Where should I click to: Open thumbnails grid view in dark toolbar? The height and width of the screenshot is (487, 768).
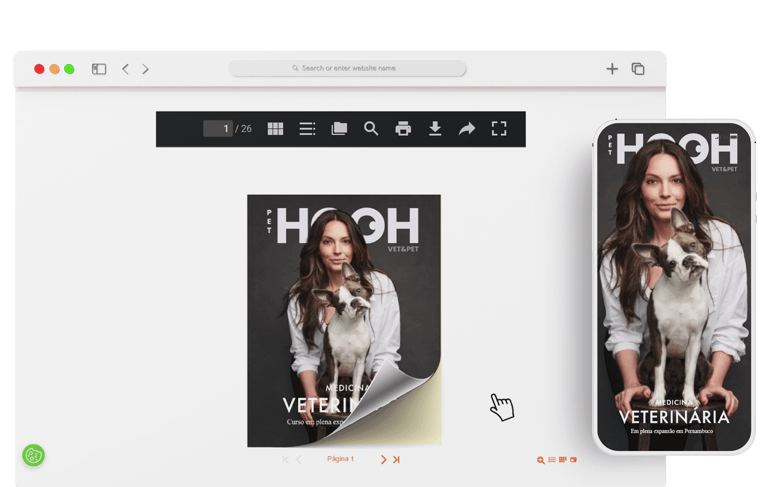tap(275, 128)
